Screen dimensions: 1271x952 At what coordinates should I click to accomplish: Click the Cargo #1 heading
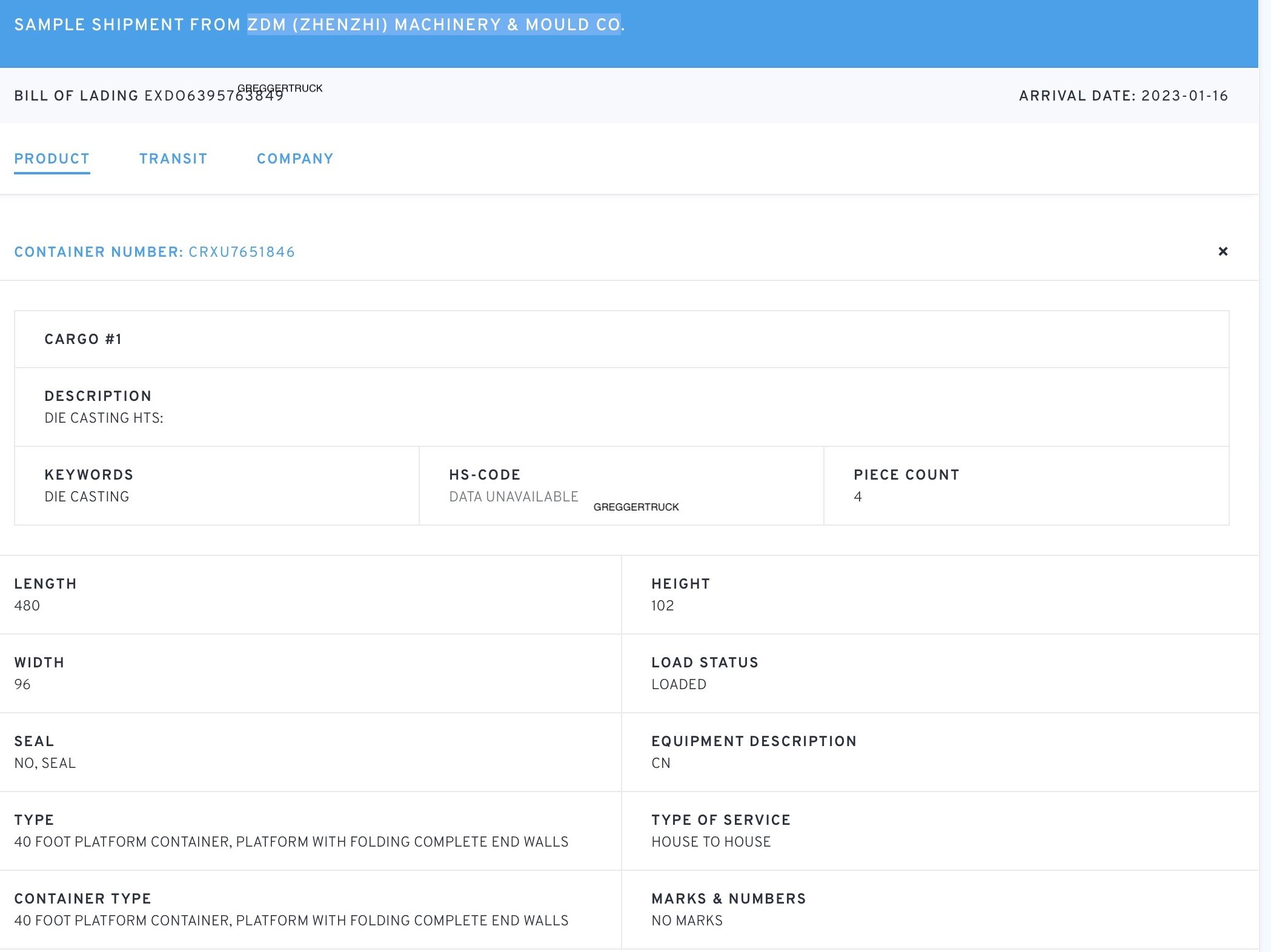[x=83, y=339]
